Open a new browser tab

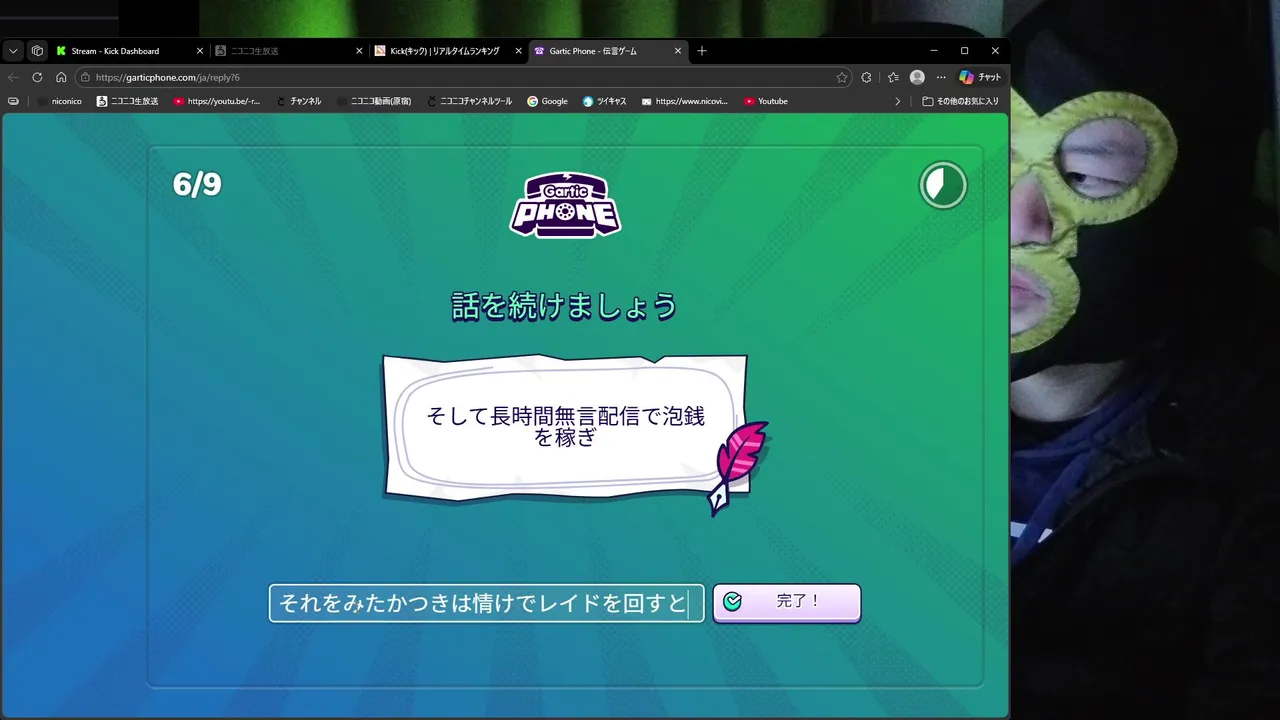pyautogui.click(x=702, y=51)
